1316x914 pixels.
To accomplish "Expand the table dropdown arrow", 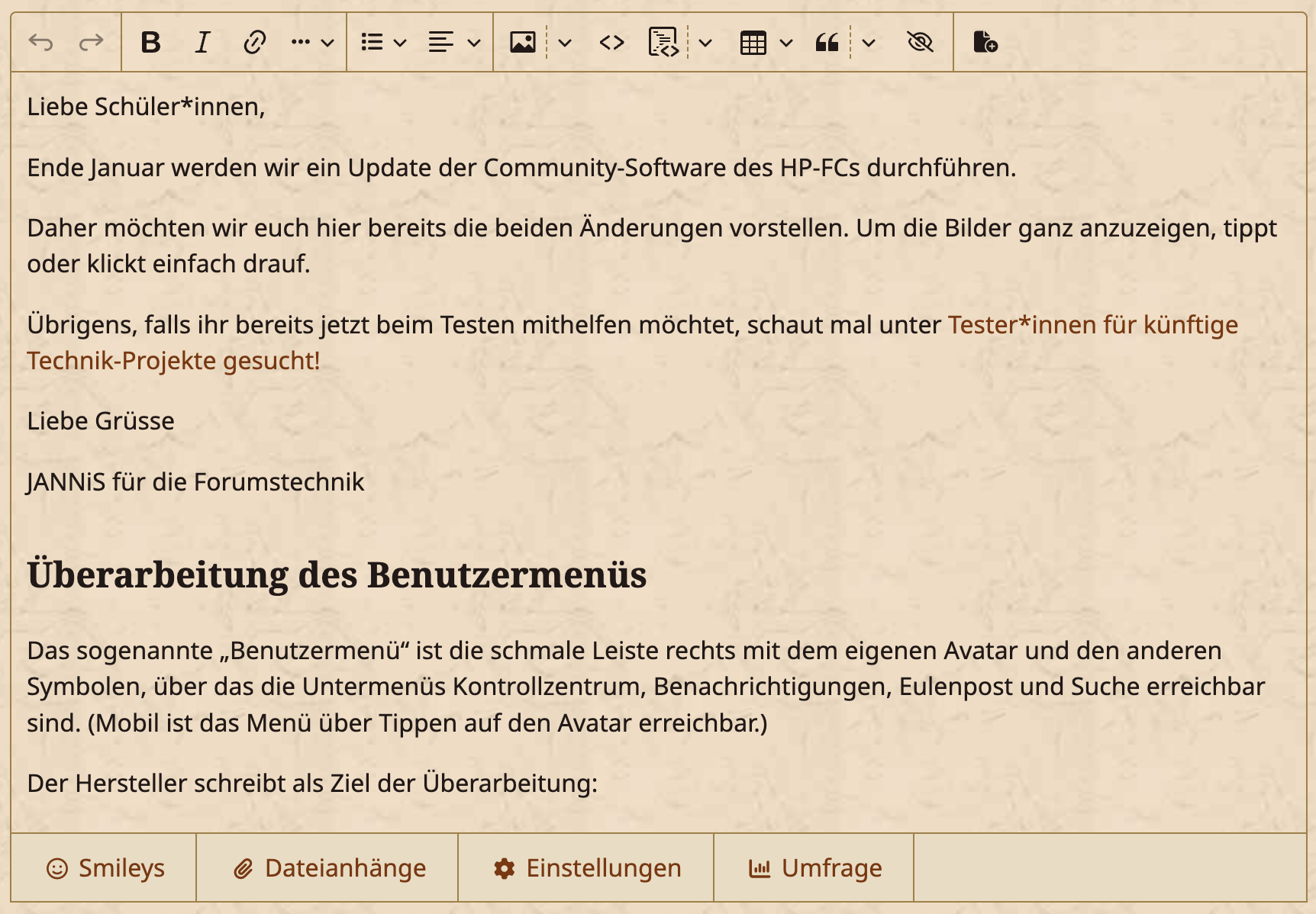I will coord(786,43).
